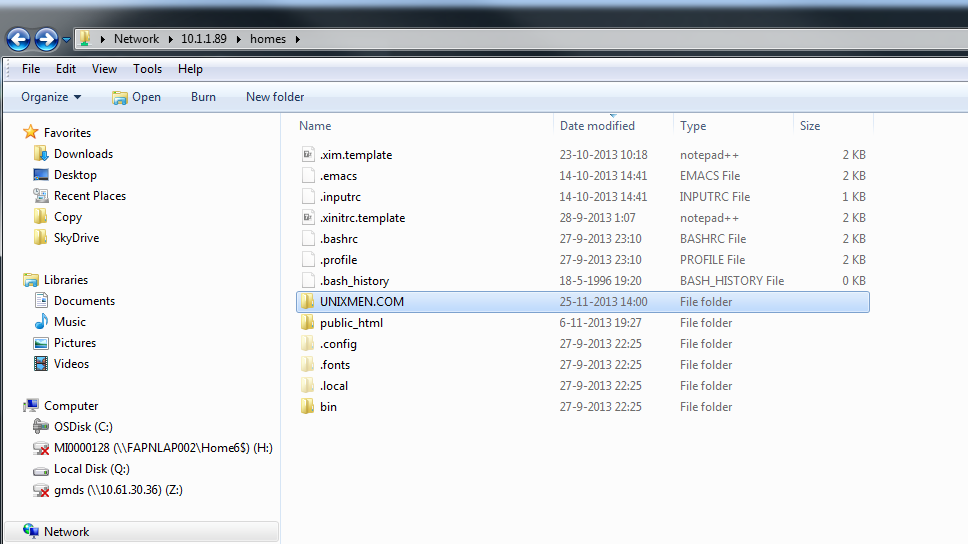Open the Tools menu
Viewport: 968px width, 544px height.
click(148, 69)
